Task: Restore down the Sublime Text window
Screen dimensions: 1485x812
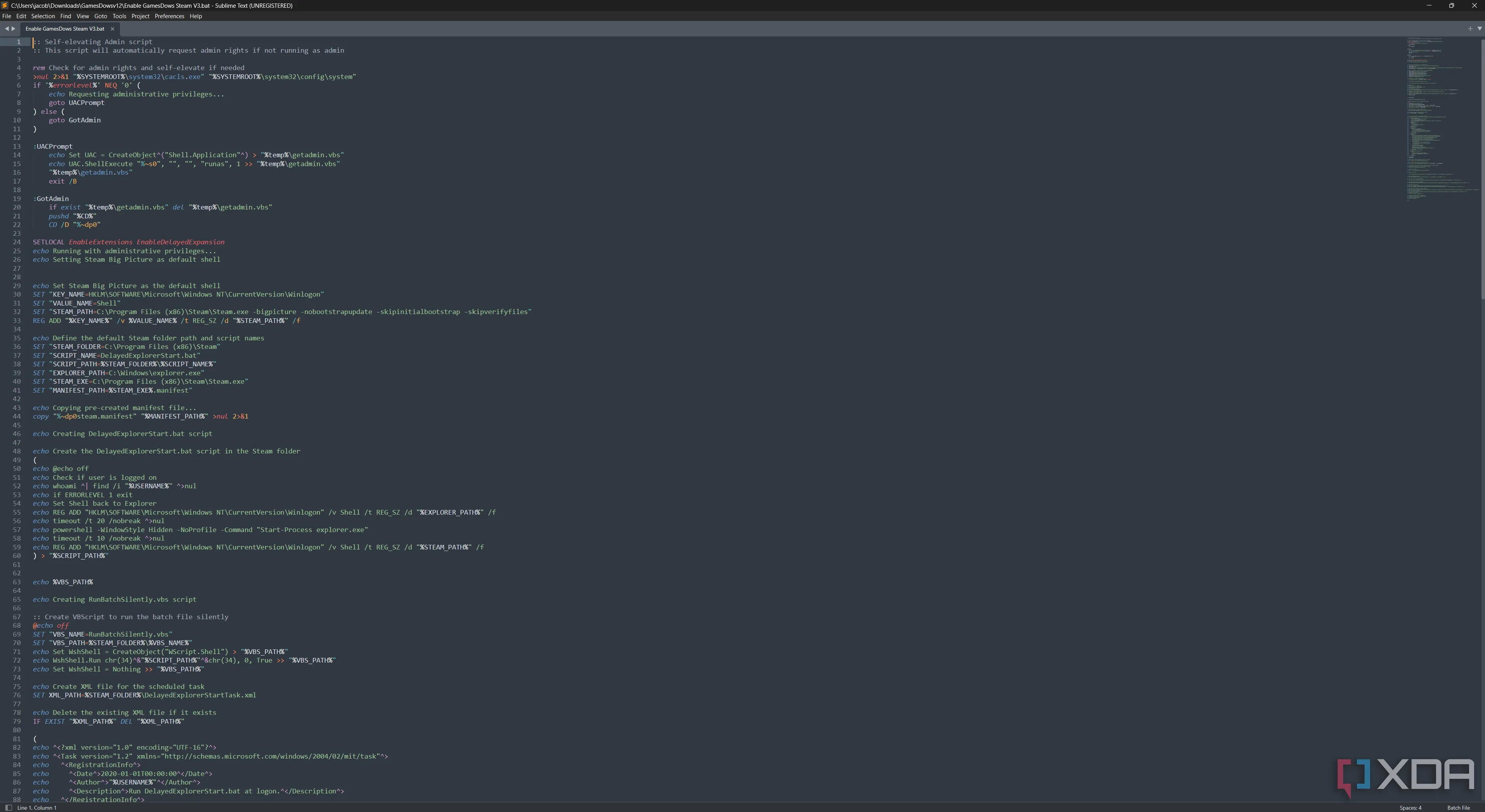Action: [1452, 5]
